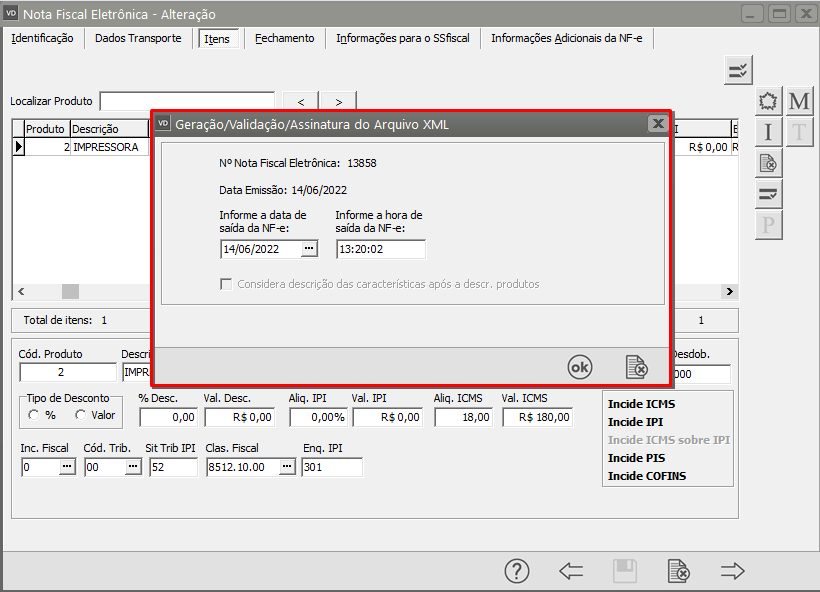
Task: Click the previous product '<' button
Action: coord(301,101)
